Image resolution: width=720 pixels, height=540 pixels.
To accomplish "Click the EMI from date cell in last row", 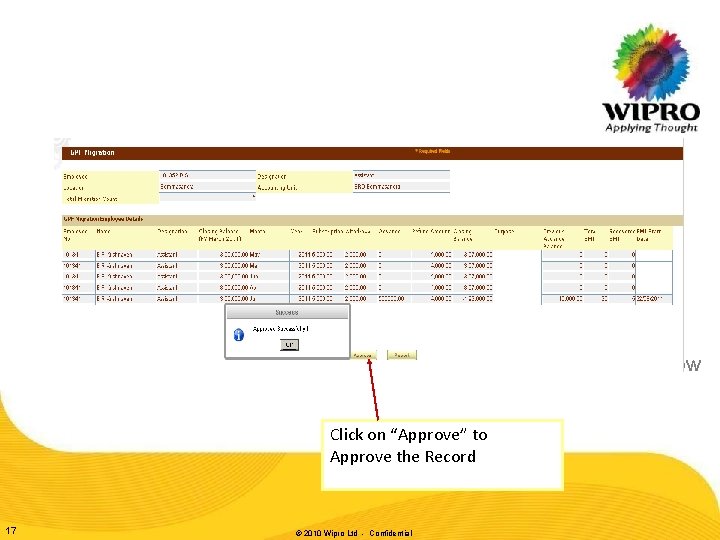I will [x=653, y=299].
